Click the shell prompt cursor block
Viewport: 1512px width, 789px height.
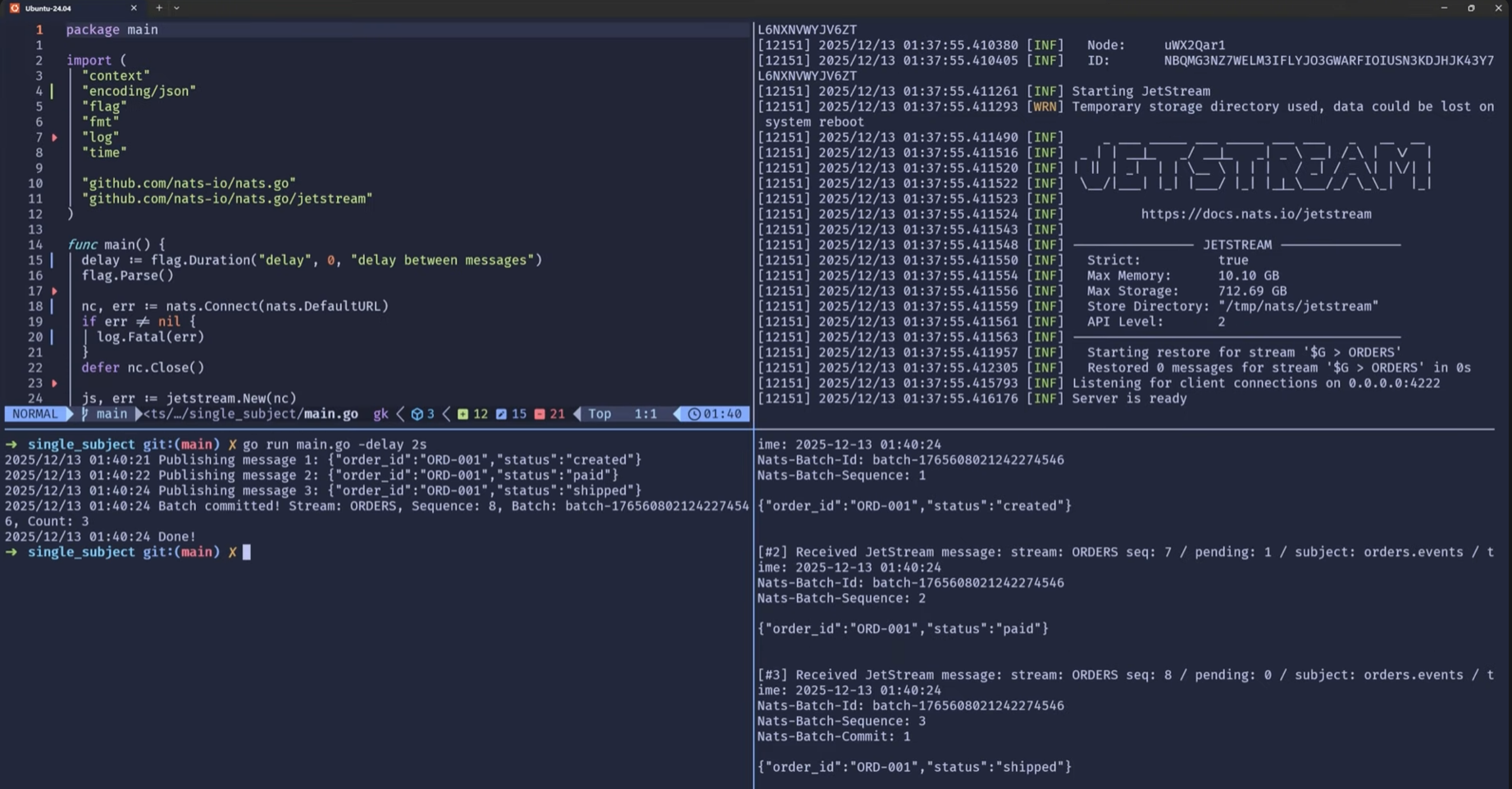247,553
